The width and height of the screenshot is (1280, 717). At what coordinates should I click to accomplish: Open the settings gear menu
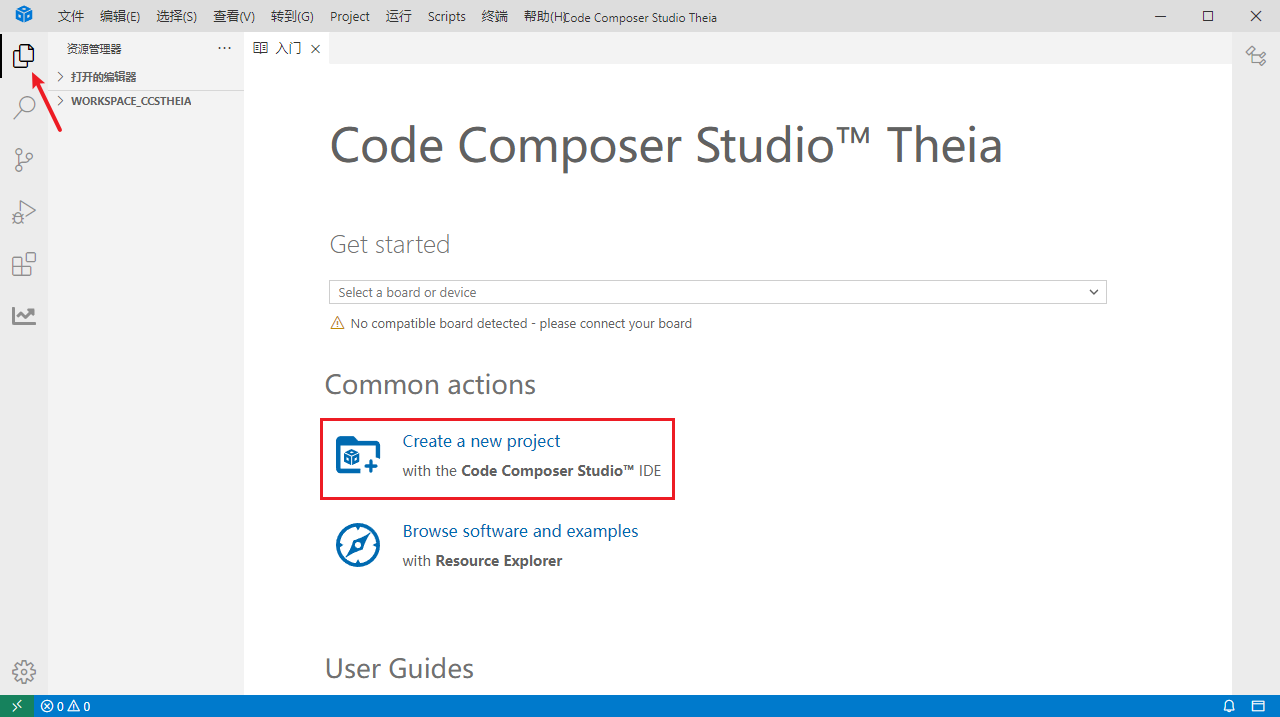click(x=23, y=672)
